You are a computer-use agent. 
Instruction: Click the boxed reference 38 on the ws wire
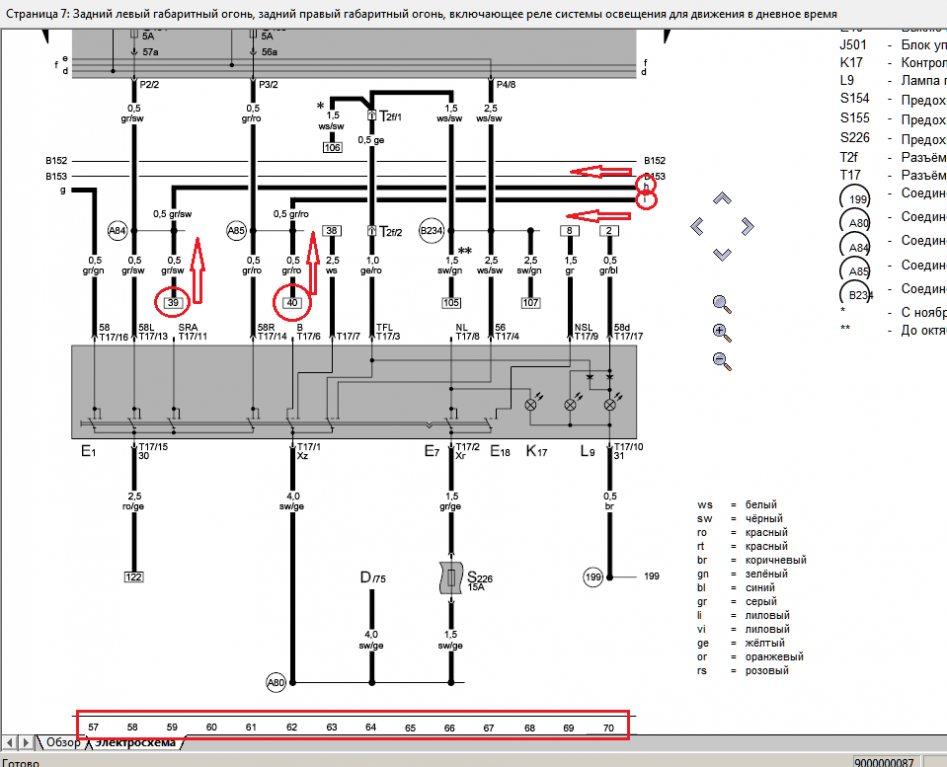(333, 230)
